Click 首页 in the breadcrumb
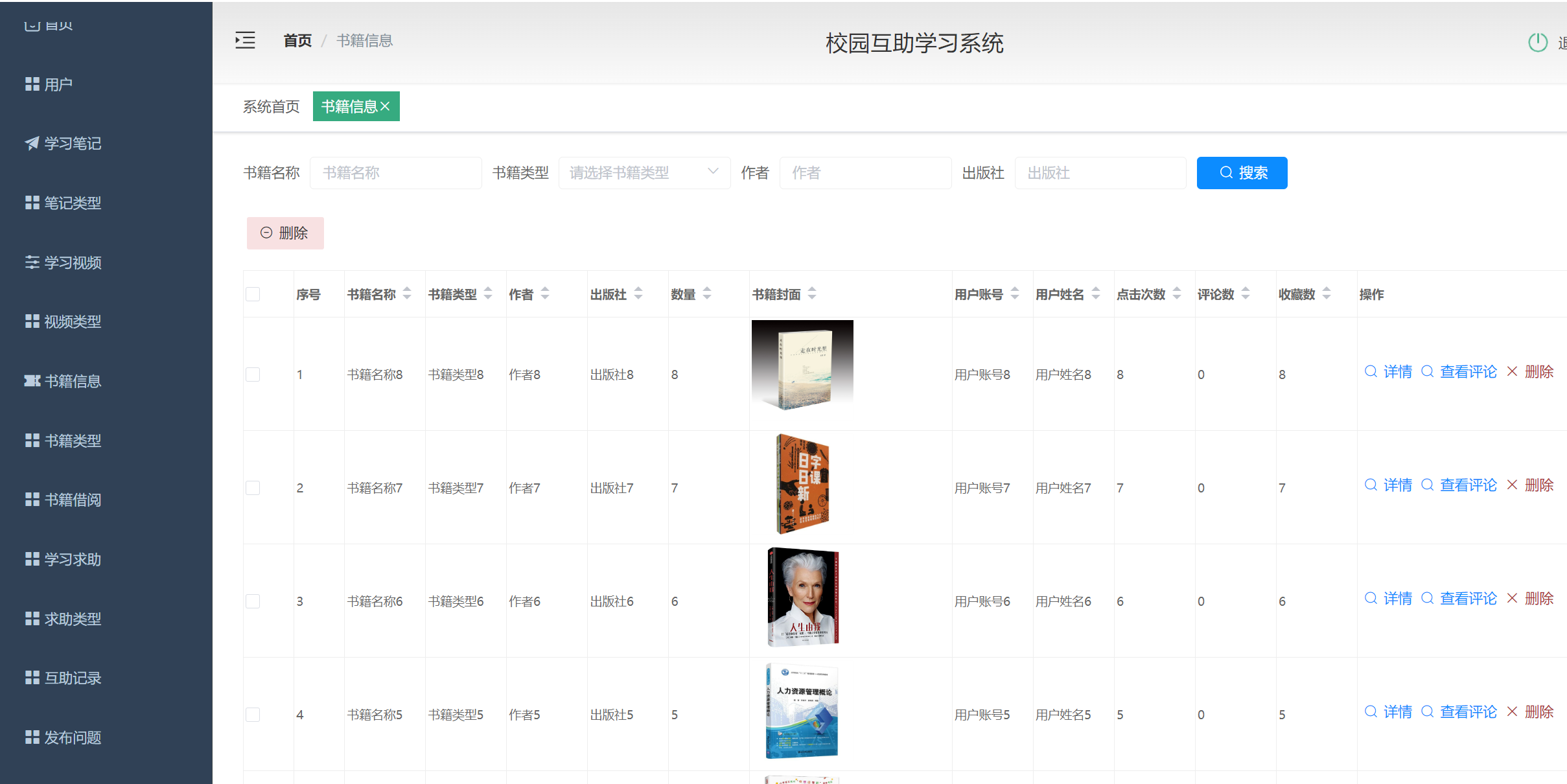Screen dimensions: 1567x784 297,40
